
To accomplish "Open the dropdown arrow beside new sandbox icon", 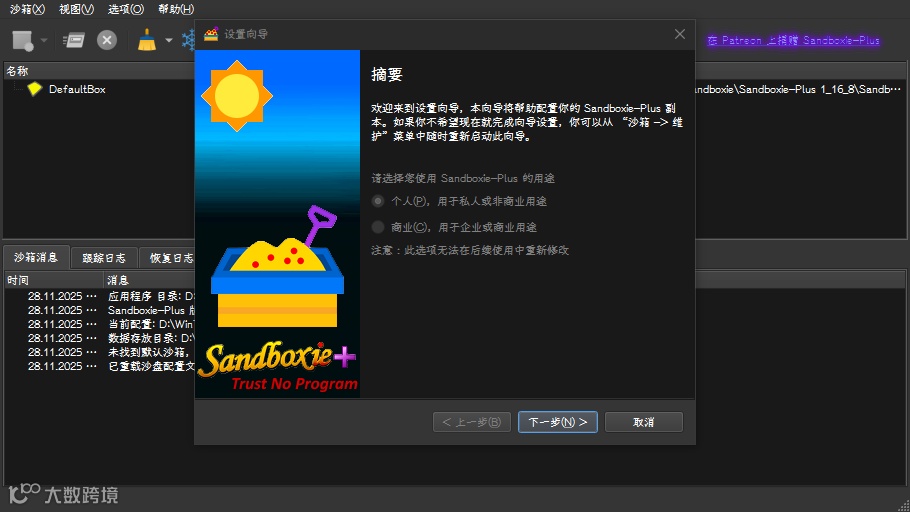I will [x=44, y=41].
